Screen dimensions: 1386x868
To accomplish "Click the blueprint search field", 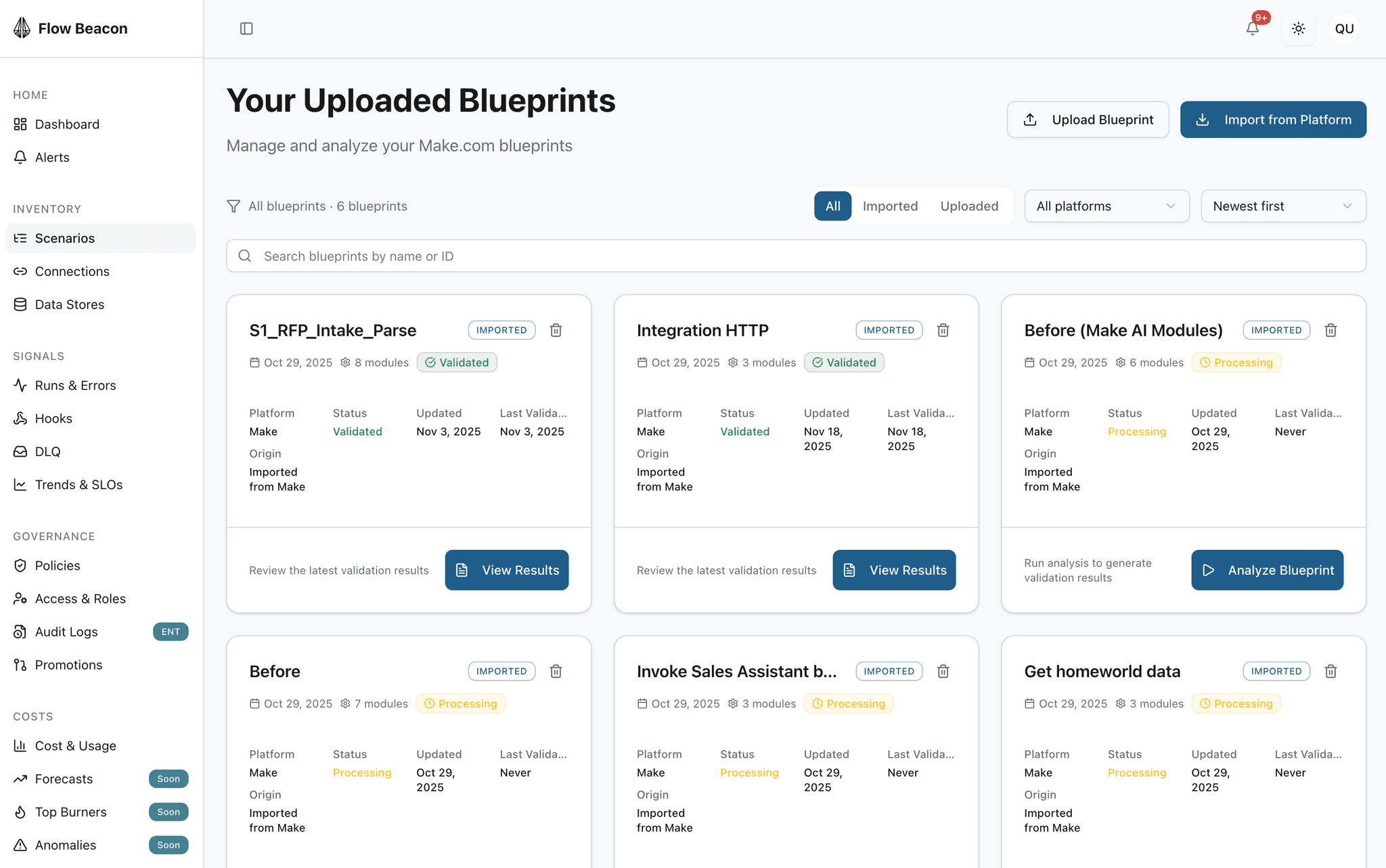I will coord(796,256).
